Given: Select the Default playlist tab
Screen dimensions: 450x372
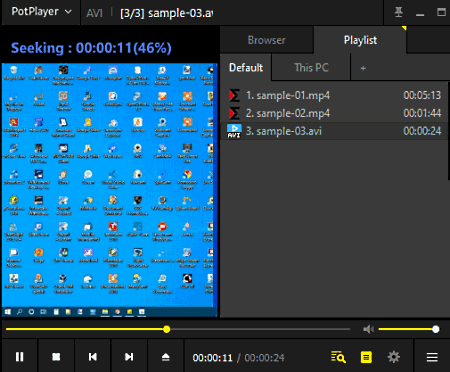Looking at the screenshot, I should [x=246, y=68].
